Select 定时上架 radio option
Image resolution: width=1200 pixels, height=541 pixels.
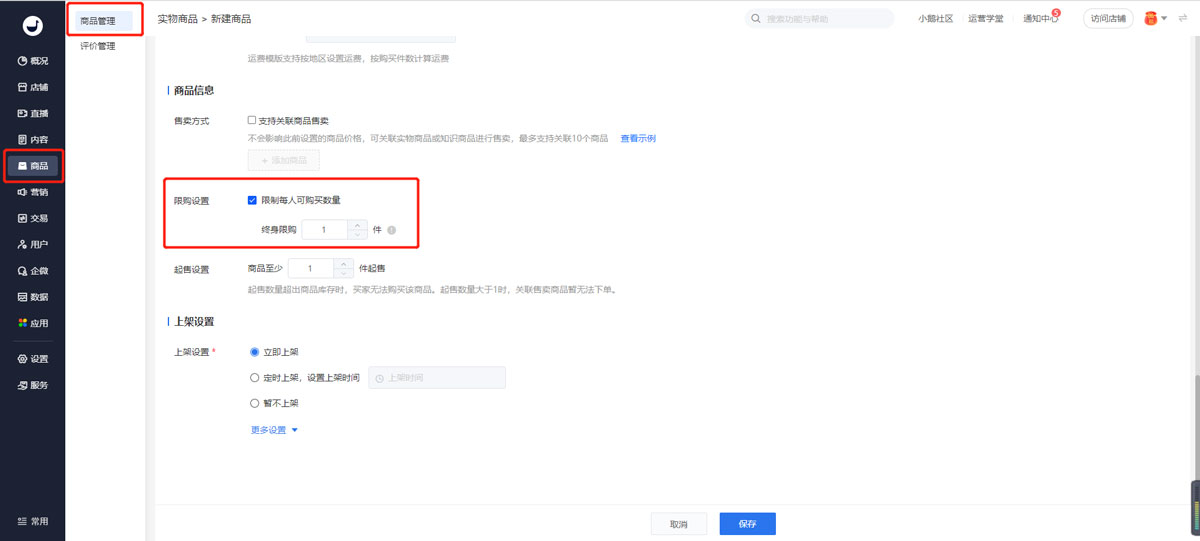[254, 378]
